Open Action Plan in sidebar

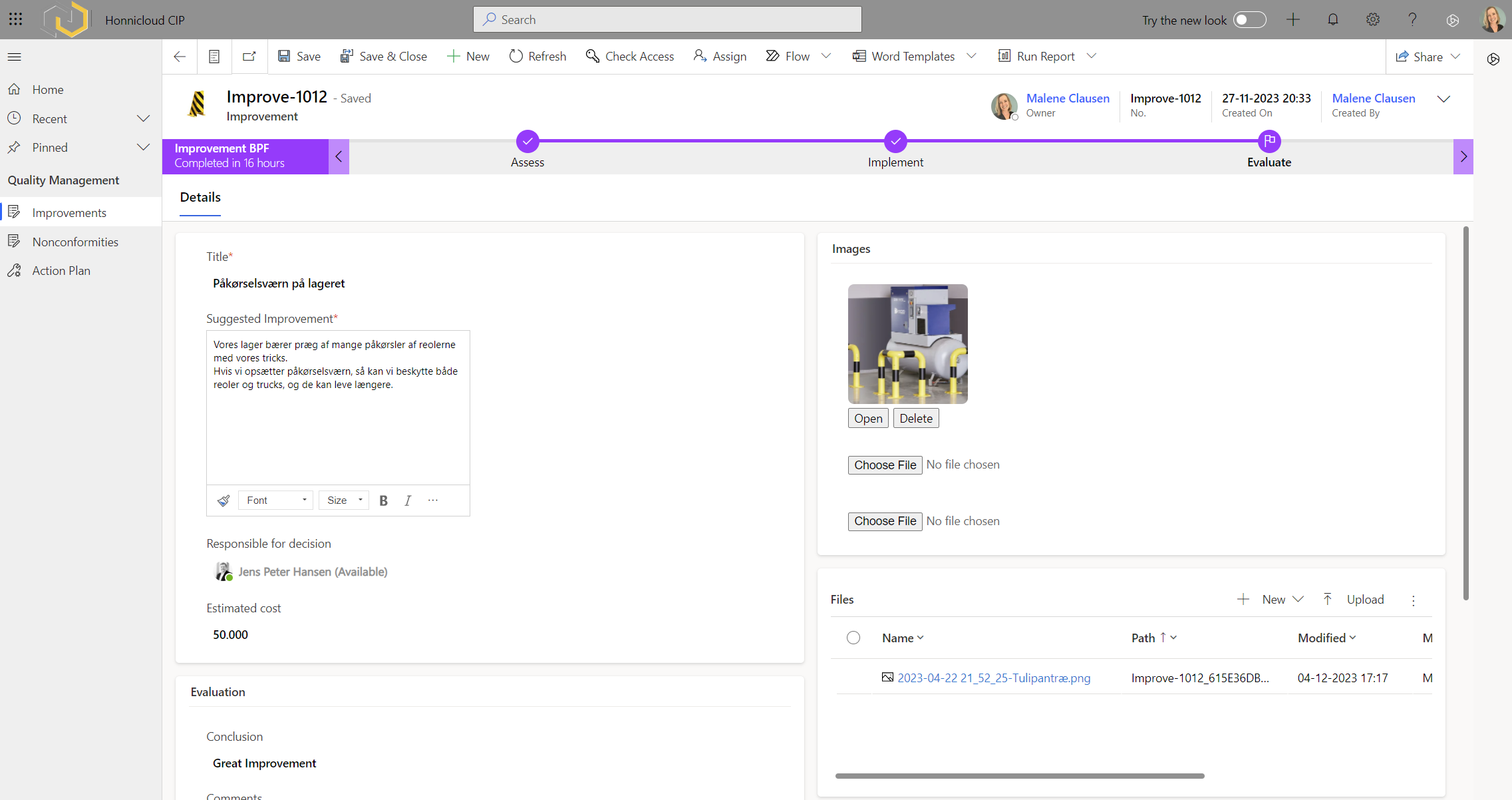coord(80,270)
